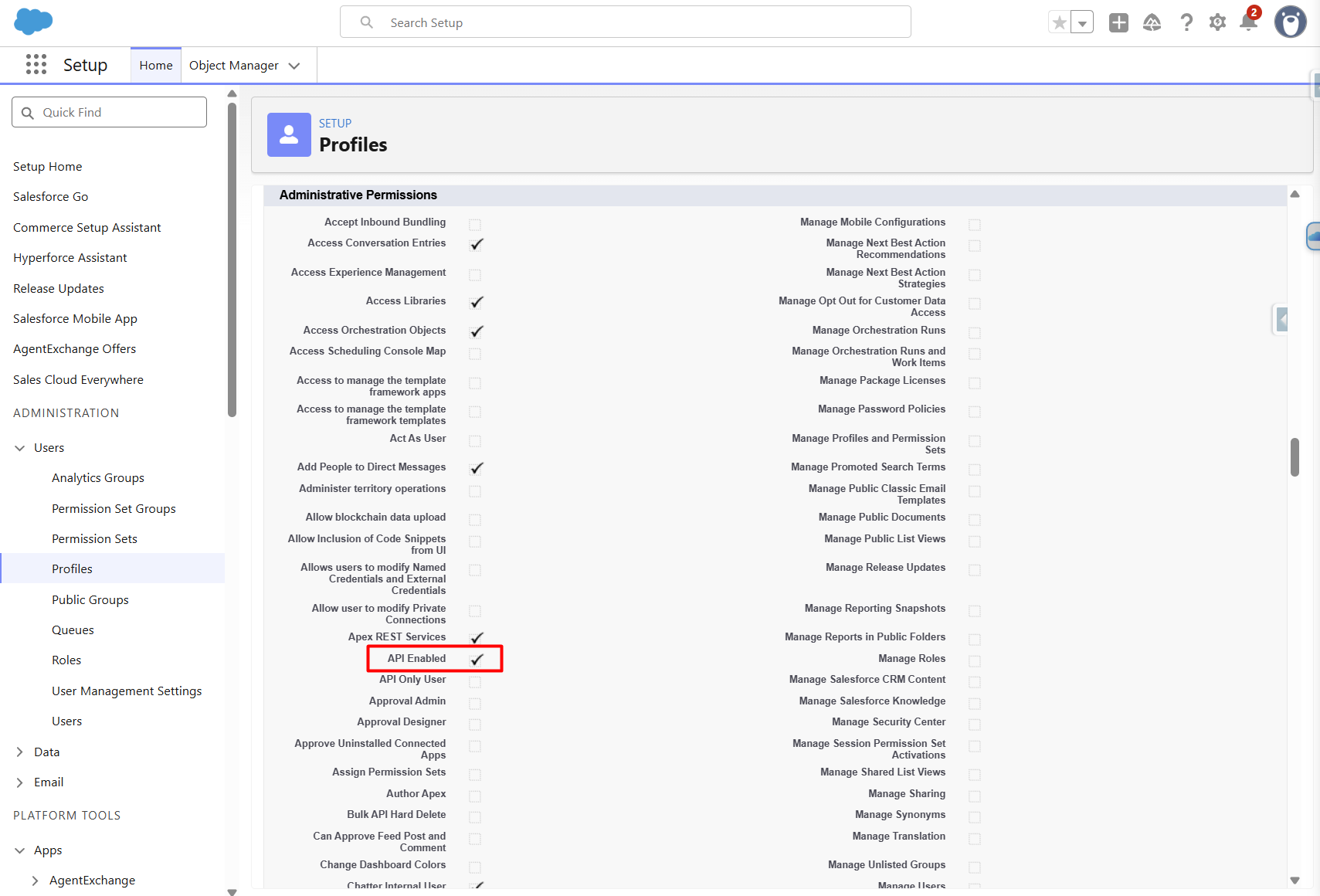Viewport: 1320px width, 896px height.
Task: Open Public Groups
Action: (x=90, y=600)
